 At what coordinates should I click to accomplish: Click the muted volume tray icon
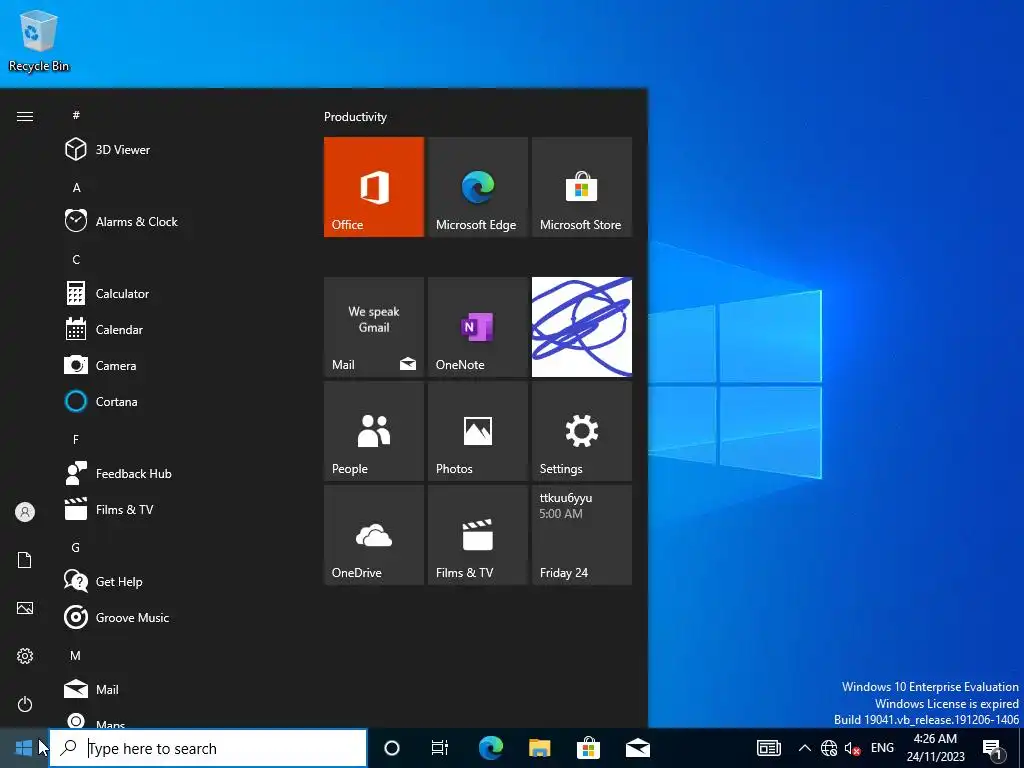pyautogui.click(x=852, y=748)
